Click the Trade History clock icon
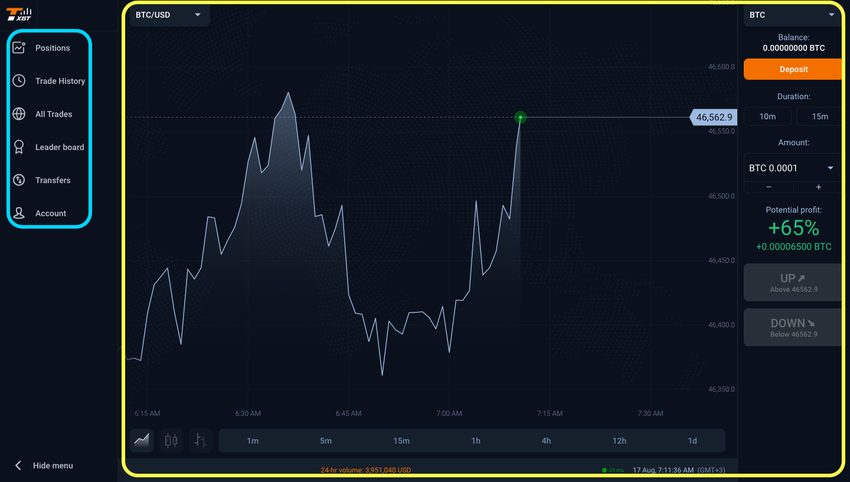Image resolution: width=850 pixels, height=482 pixels. click(x=19, y=81)
